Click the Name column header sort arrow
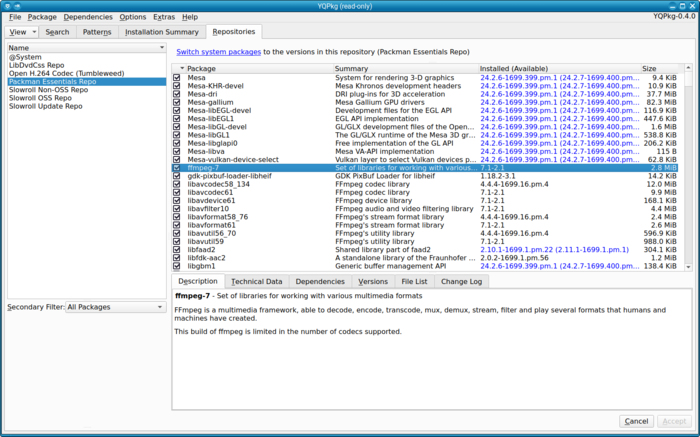700x437 pixels. pos(161,47)
